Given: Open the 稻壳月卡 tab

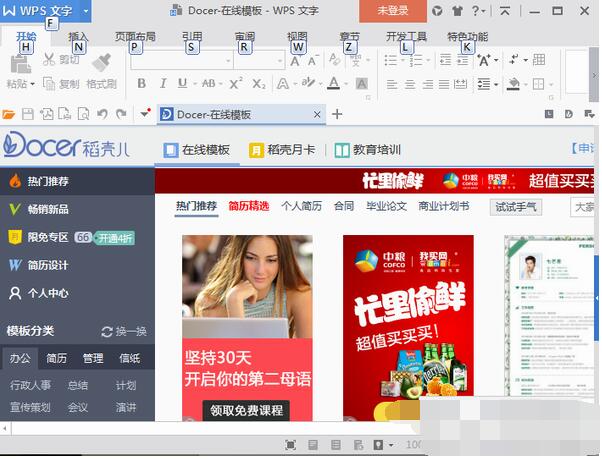Looking at the screenshot, I should pyautogui.click(x=282, y=150).
